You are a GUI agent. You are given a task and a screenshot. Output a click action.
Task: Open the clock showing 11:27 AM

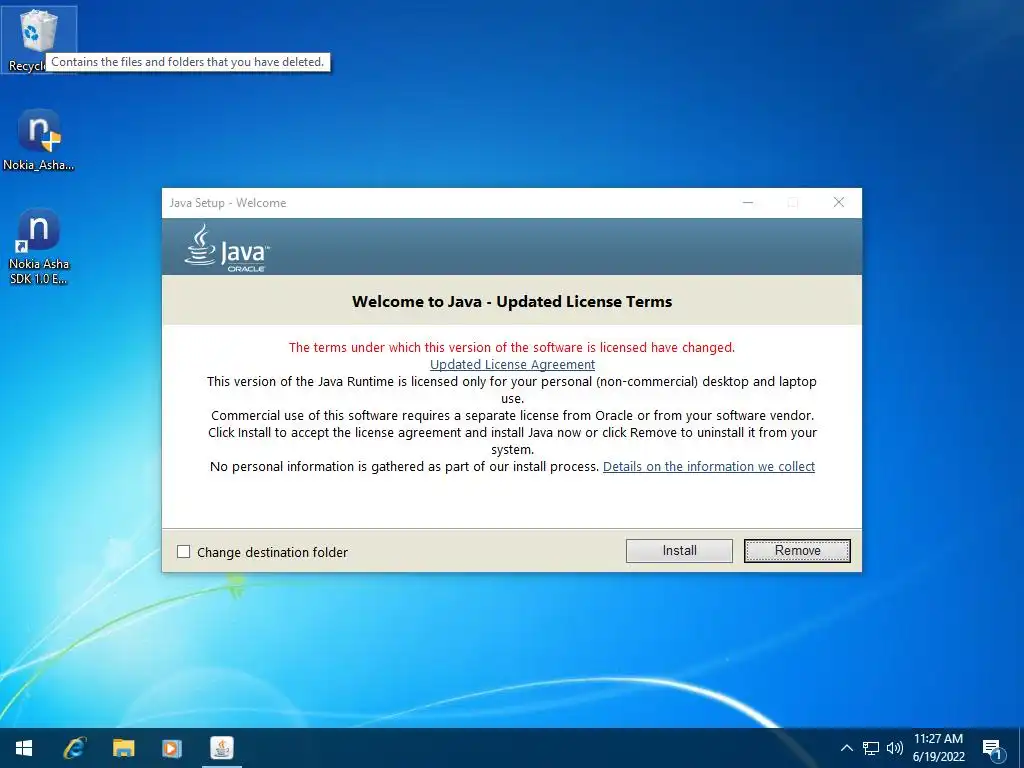tap(938, 748)
